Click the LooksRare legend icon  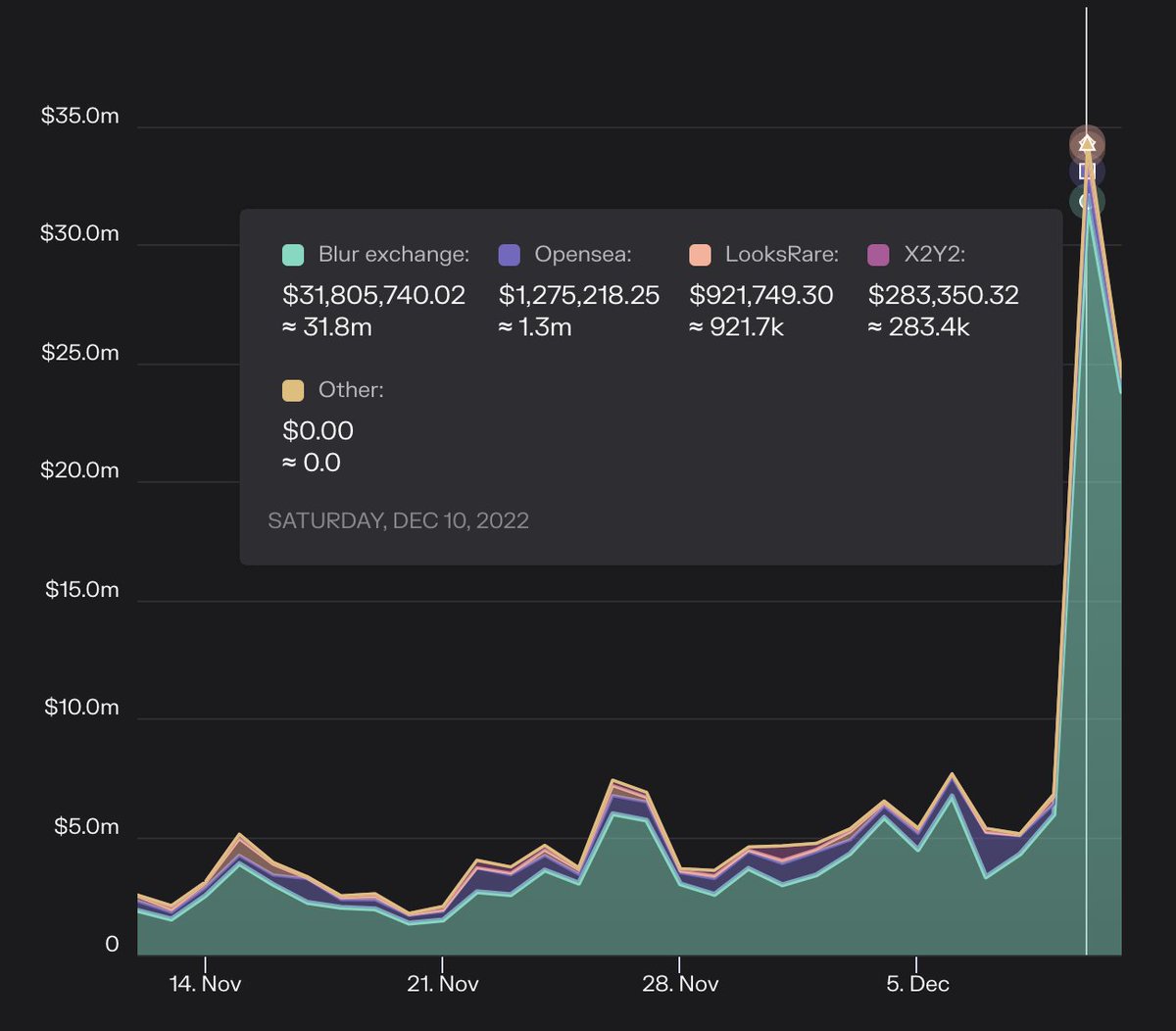[699, 253]
